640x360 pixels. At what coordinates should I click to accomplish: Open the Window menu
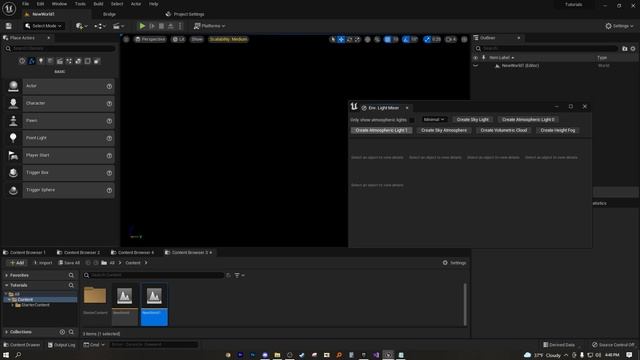(59, 4)
